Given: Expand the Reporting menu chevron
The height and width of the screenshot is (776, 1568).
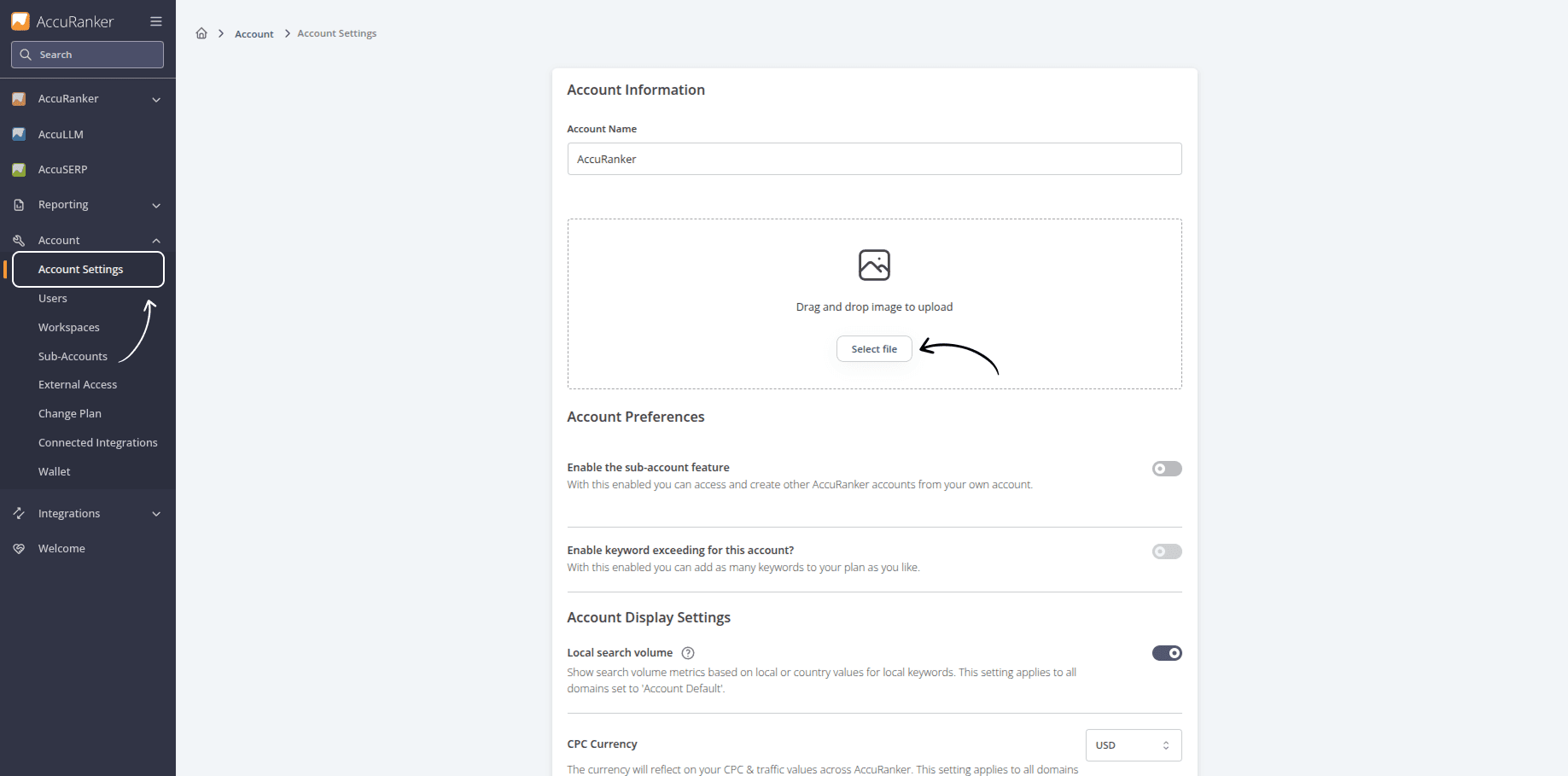Looking at the screenshot, I should coord(156,206).
